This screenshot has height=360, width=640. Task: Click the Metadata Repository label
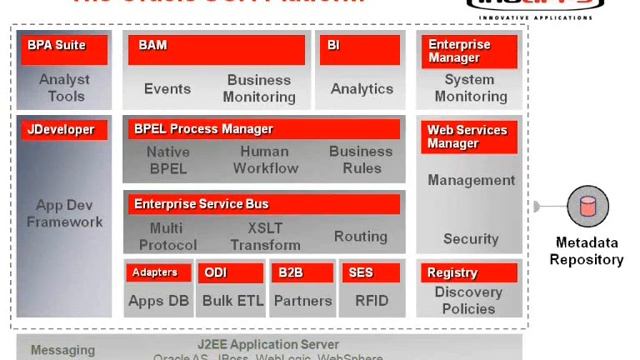(587, 251)
